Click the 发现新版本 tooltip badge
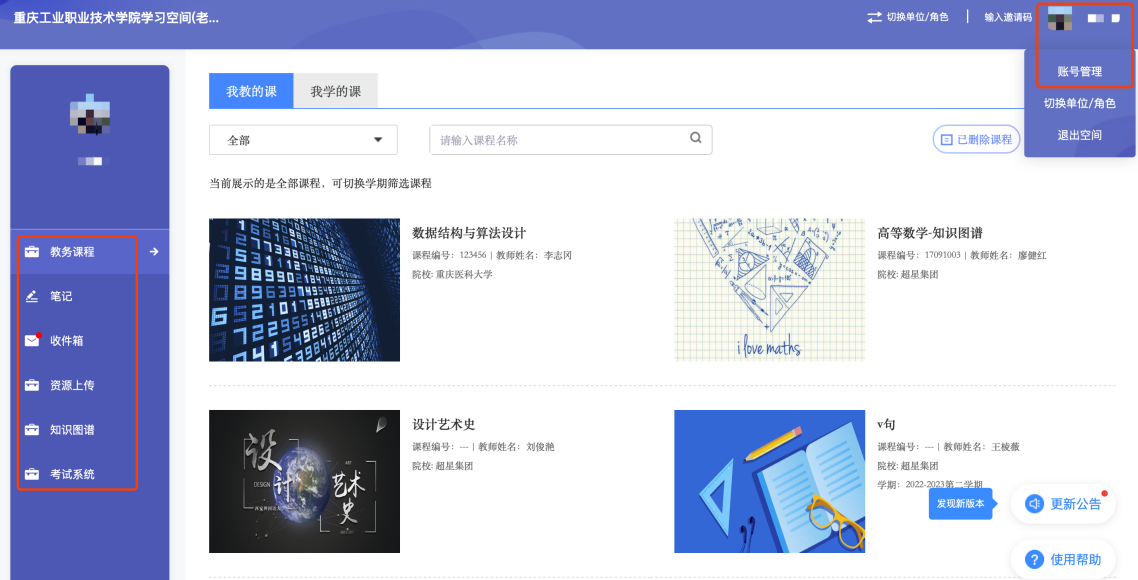 961,503
